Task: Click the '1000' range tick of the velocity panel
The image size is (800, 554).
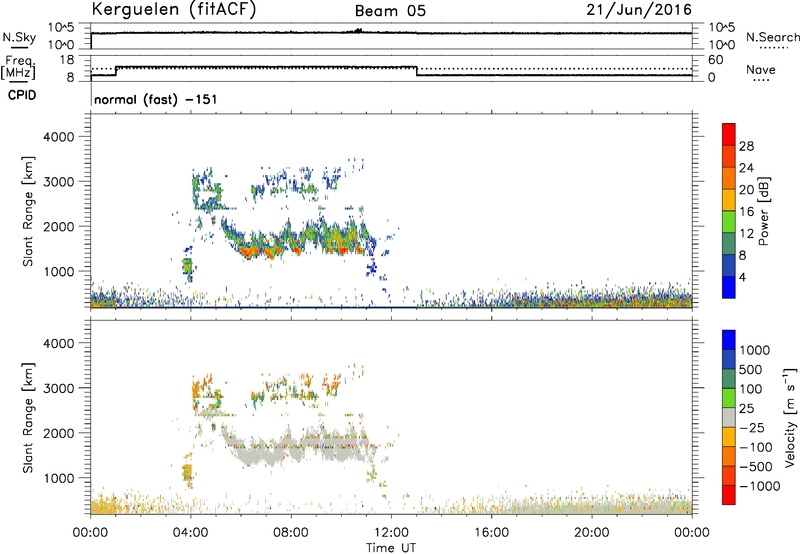Action: click(x=58, y=478)
